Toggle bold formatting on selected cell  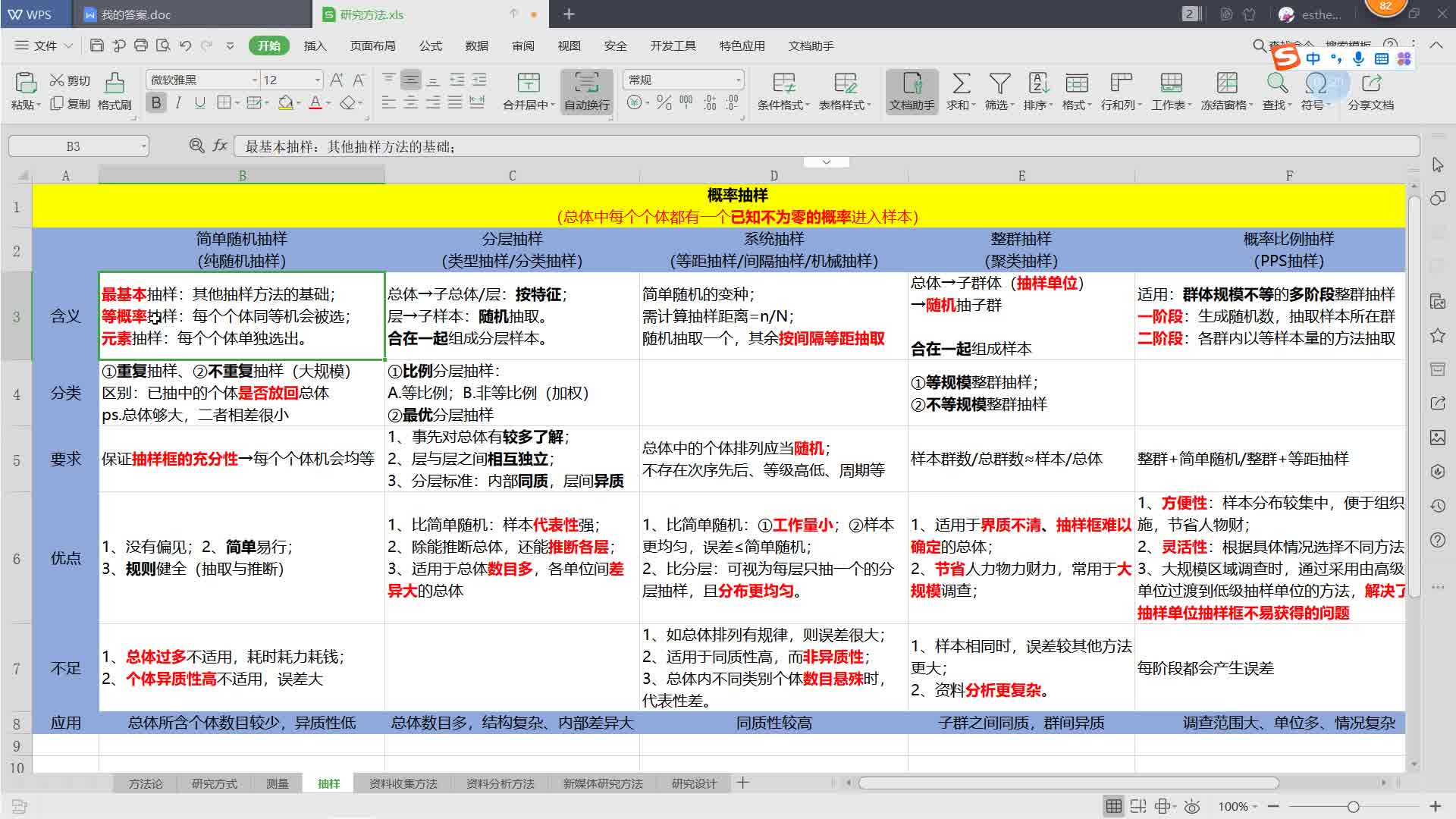pos(155,102)
